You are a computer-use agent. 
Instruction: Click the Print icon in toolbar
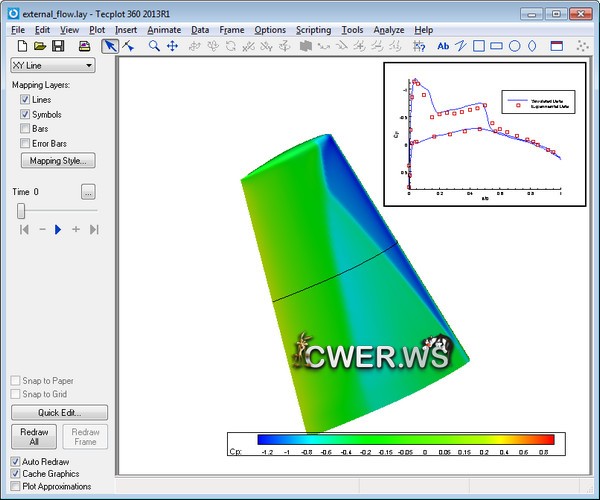84,46
